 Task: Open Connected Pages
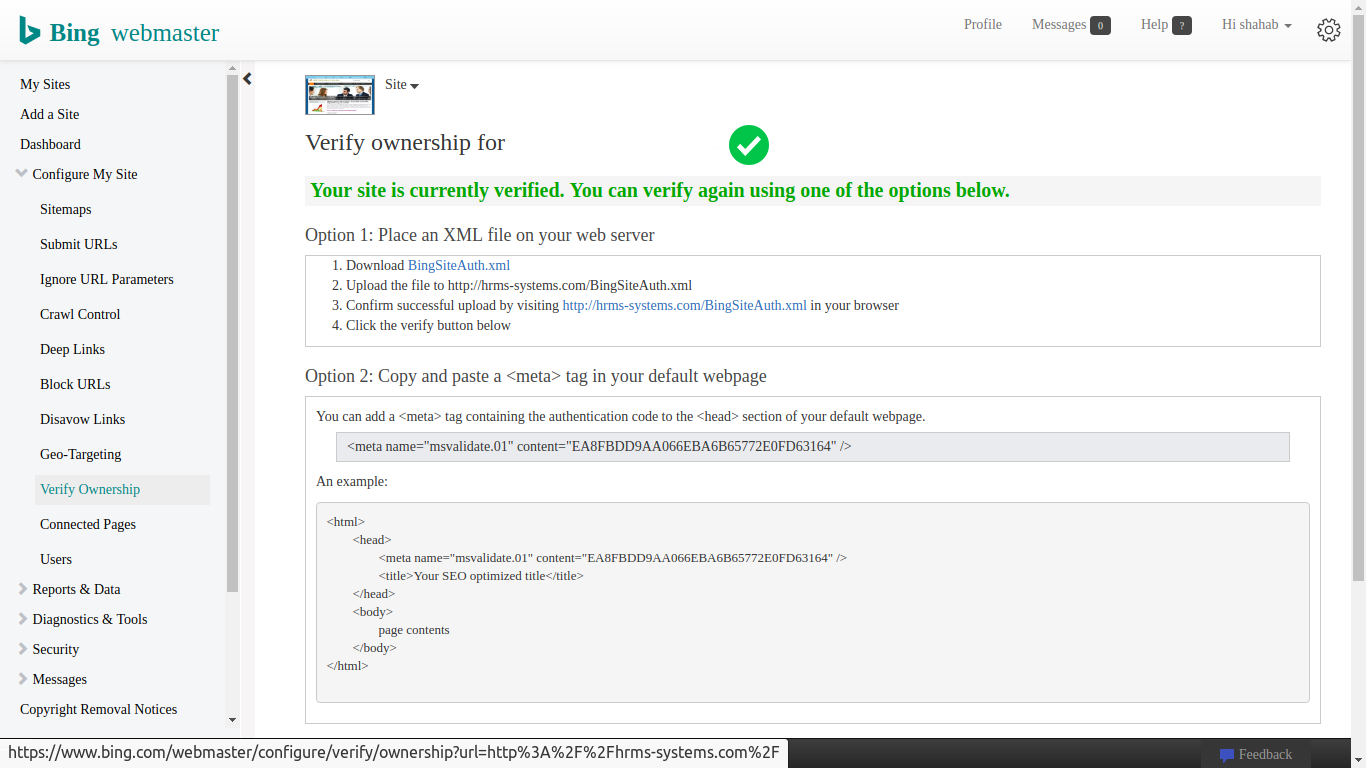pos(88,524)
